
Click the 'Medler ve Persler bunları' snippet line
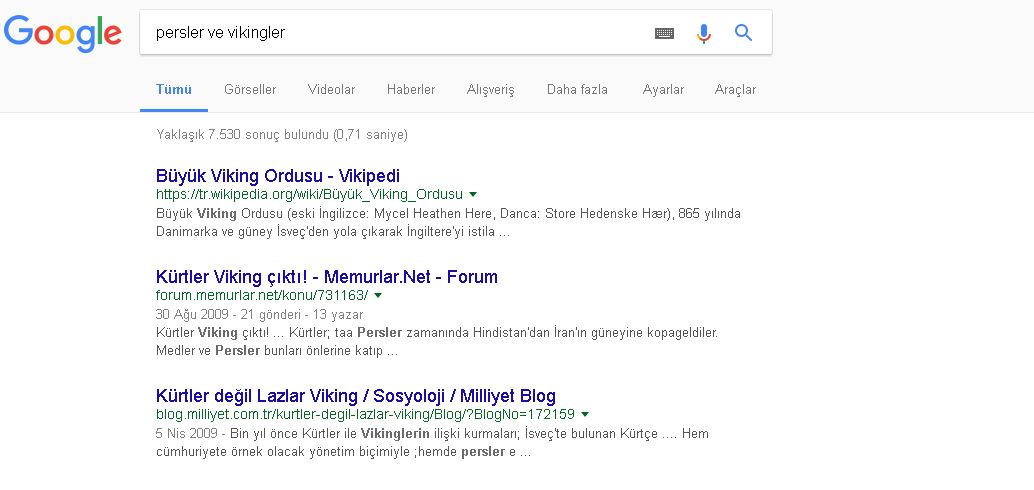pos(277,351)
